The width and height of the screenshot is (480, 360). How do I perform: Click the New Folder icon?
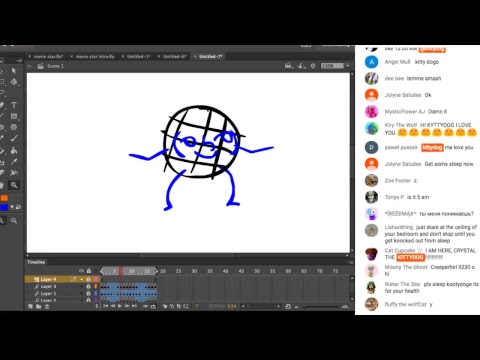pyautogui.click(x=38, y=306)
